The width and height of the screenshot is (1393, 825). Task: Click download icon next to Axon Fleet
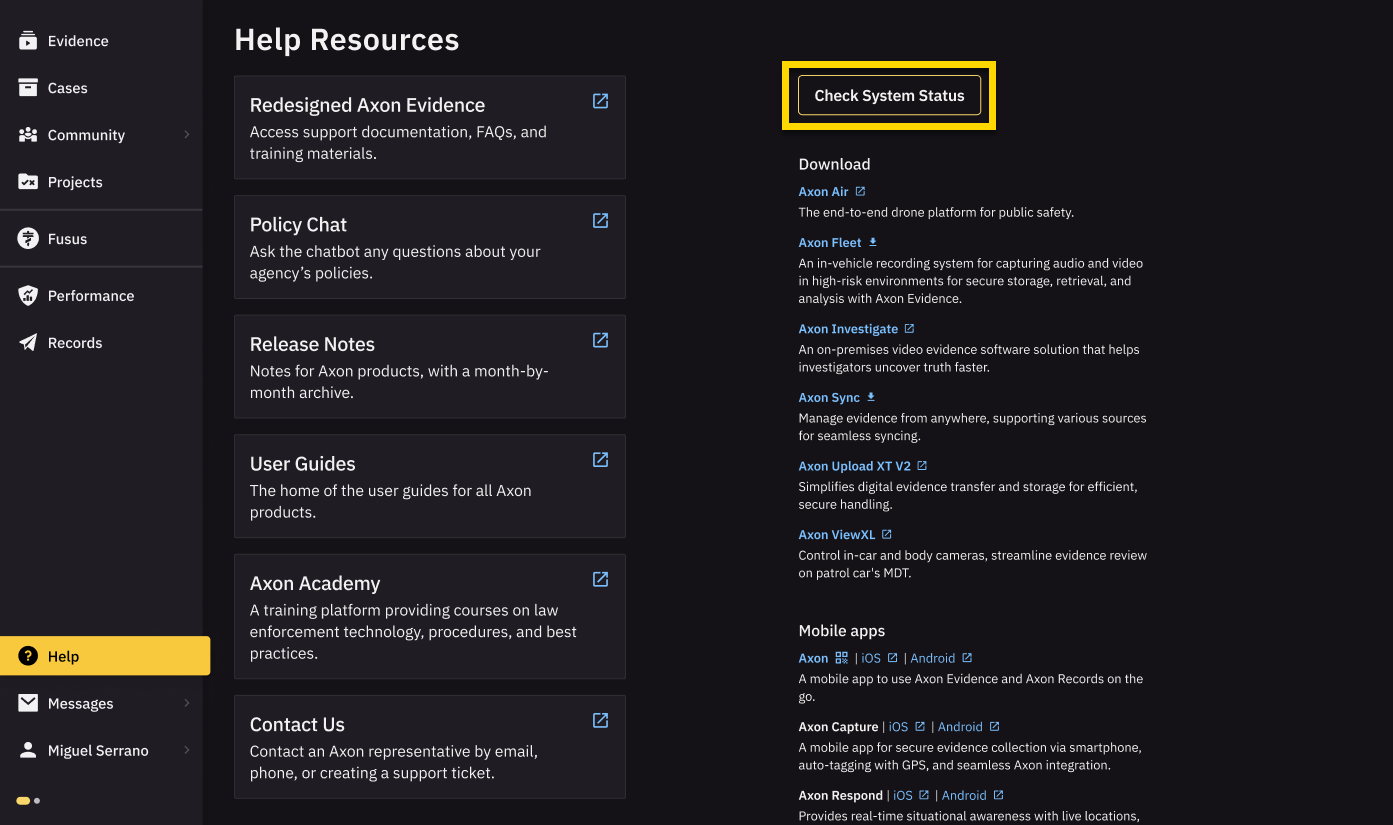click(x=873, y=242)
